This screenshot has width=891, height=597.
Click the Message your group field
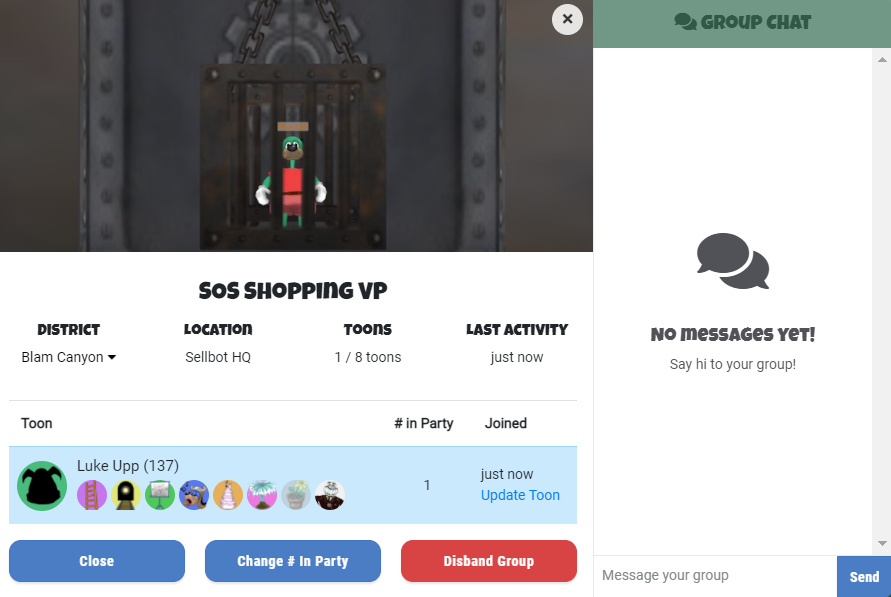click(715, 575)
